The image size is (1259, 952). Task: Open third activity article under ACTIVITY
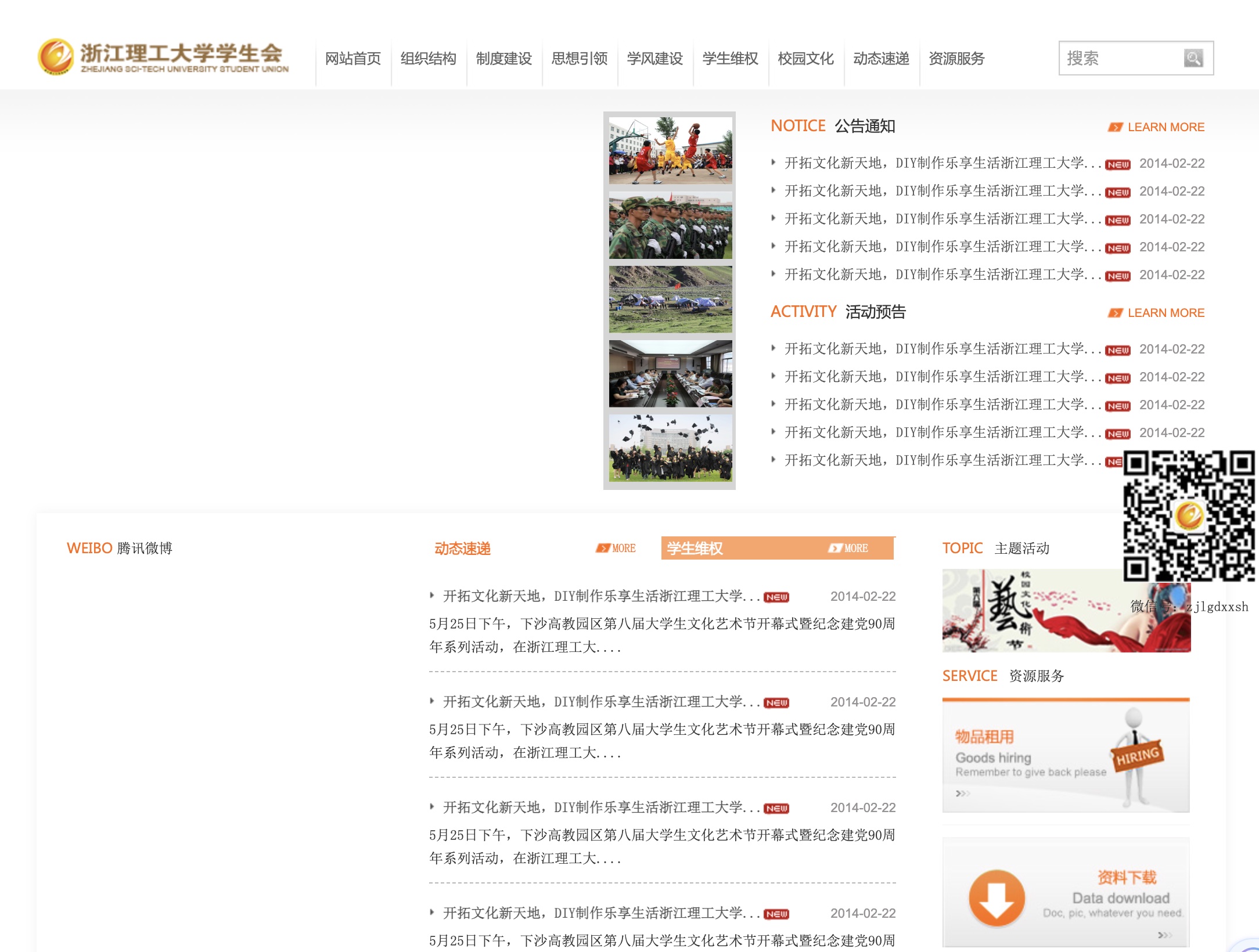tap(943, 405)
